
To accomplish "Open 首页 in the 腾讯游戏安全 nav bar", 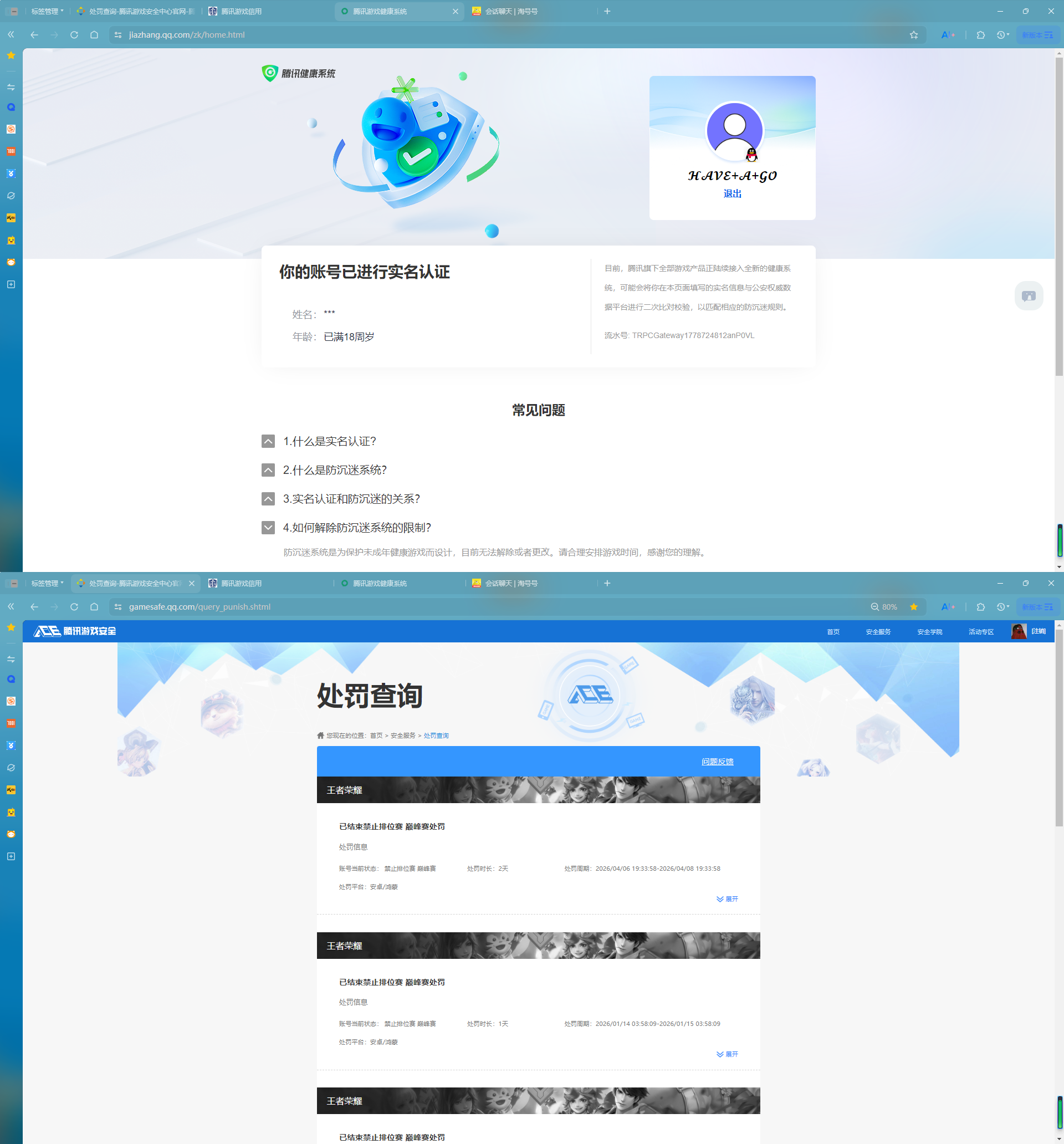I will 833,632.
